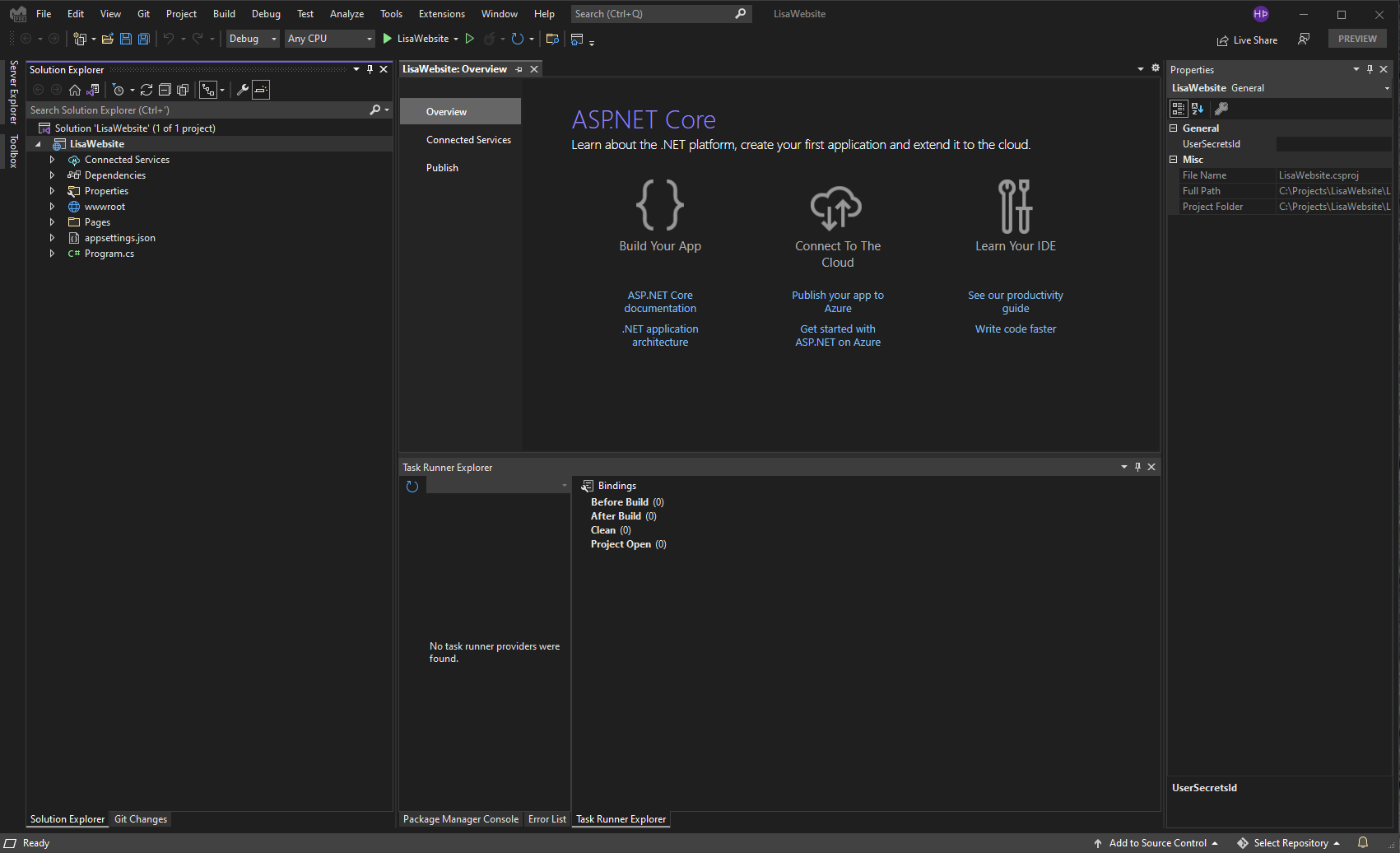This screenshot has height=853, width=1400.
Task: Expand the Pages folder node
Action: [x=52, y=222]
